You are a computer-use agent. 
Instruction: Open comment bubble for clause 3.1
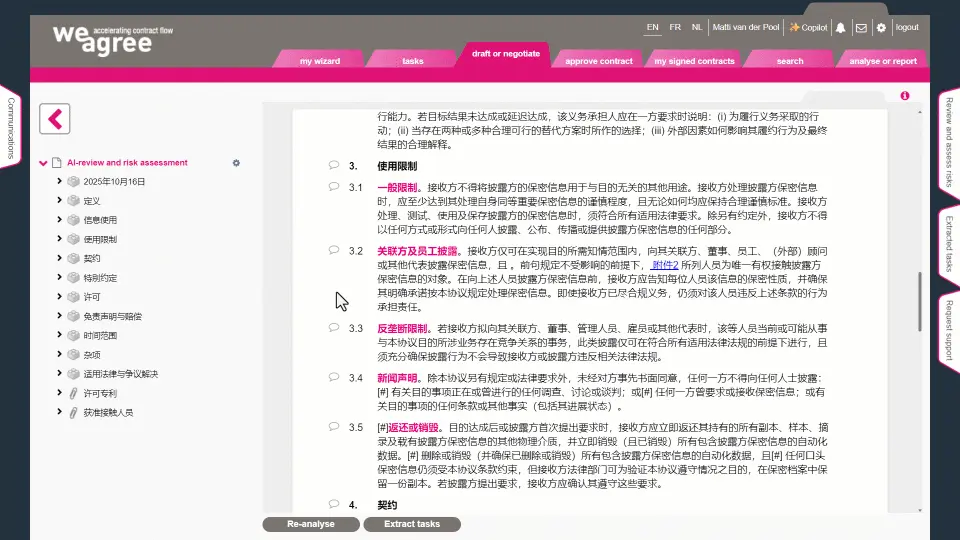(x=334, y=187)
